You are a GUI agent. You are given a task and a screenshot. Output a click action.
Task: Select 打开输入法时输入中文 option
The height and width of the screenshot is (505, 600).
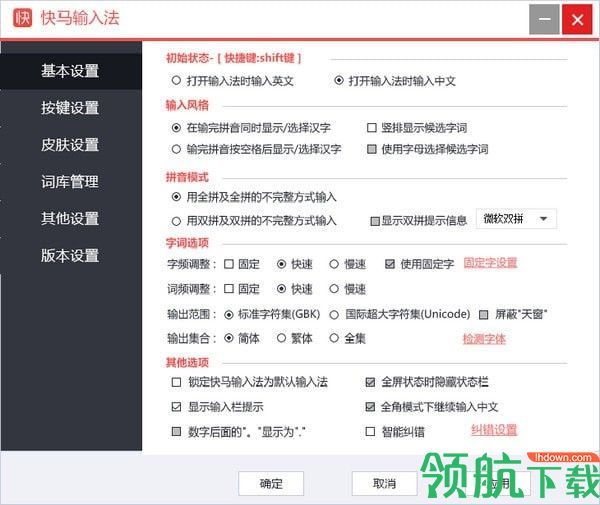pos(339,81)
